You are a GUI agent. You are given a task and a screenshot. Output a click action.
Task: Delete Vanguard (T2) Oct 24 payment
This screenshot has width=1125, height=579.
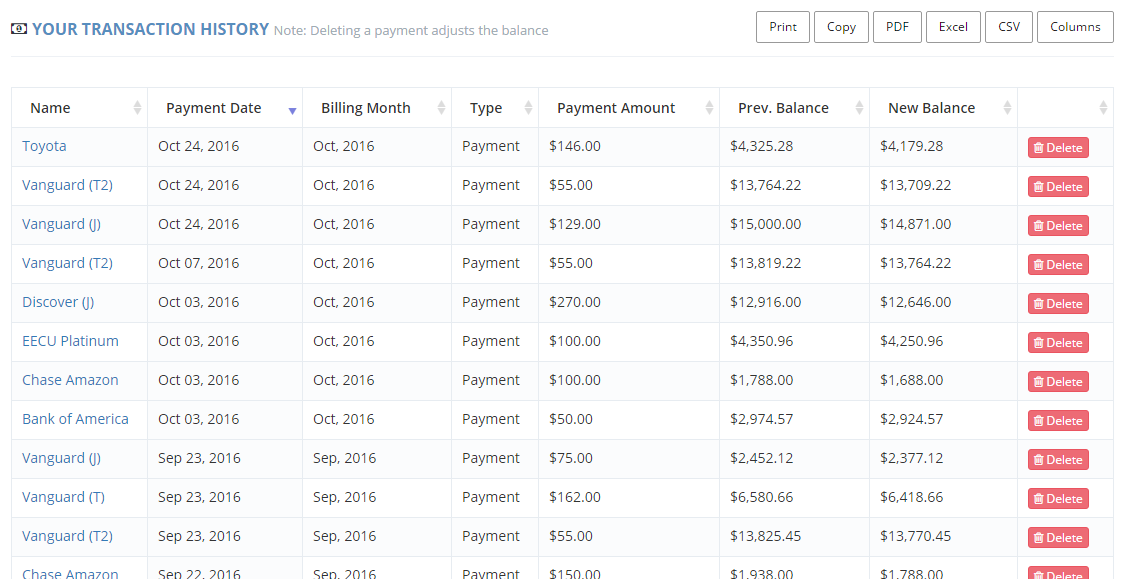(1058, 187)
